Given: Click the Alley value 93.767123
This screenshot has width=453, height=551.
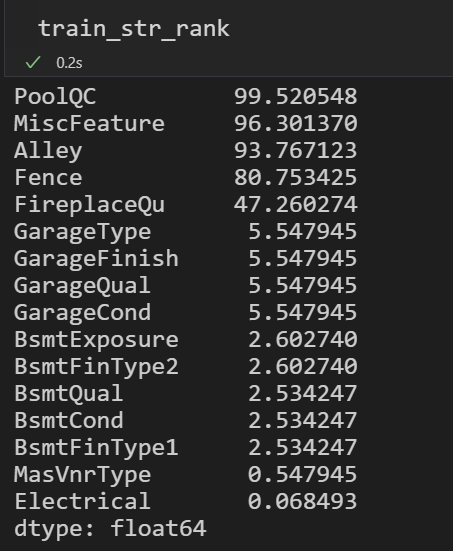Looking at the screenshot, I should click(x=296, y=150).
